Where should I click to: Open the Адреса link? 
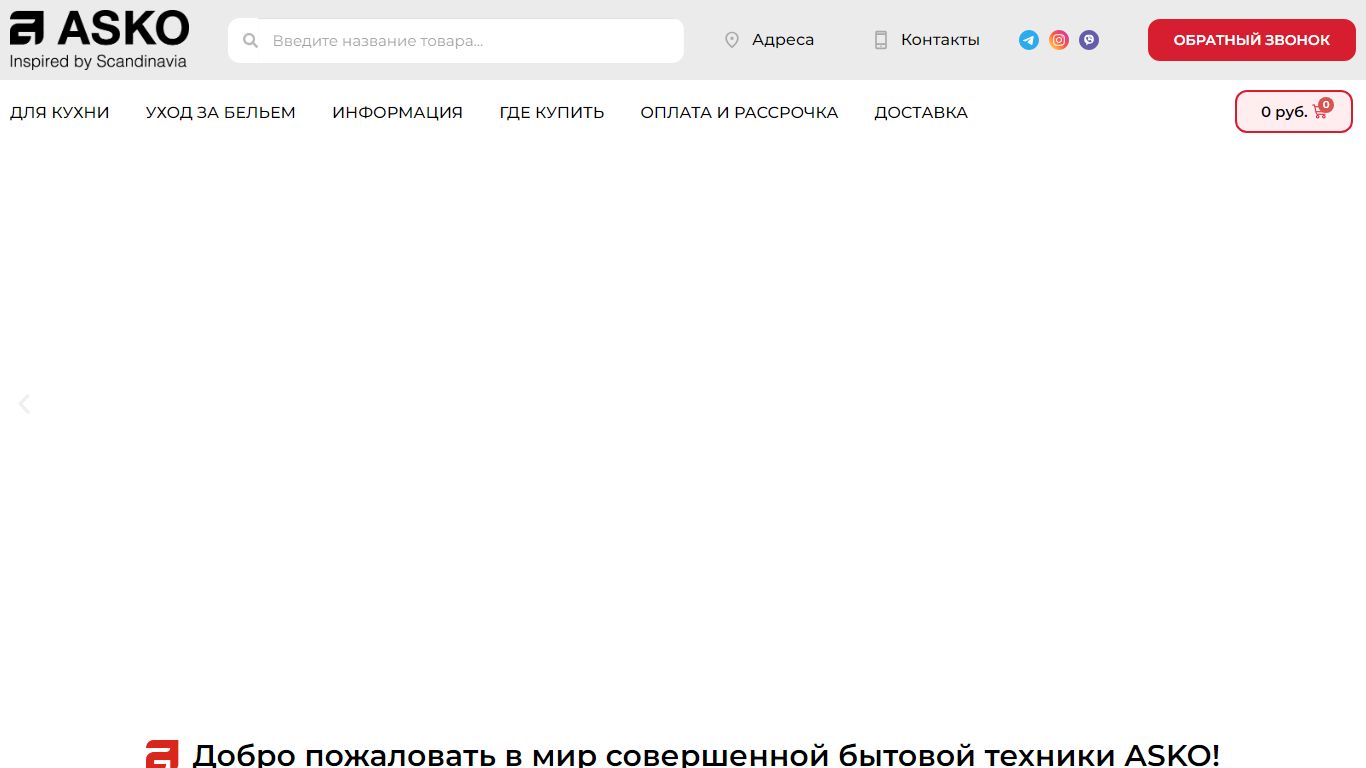coord(783,40)
